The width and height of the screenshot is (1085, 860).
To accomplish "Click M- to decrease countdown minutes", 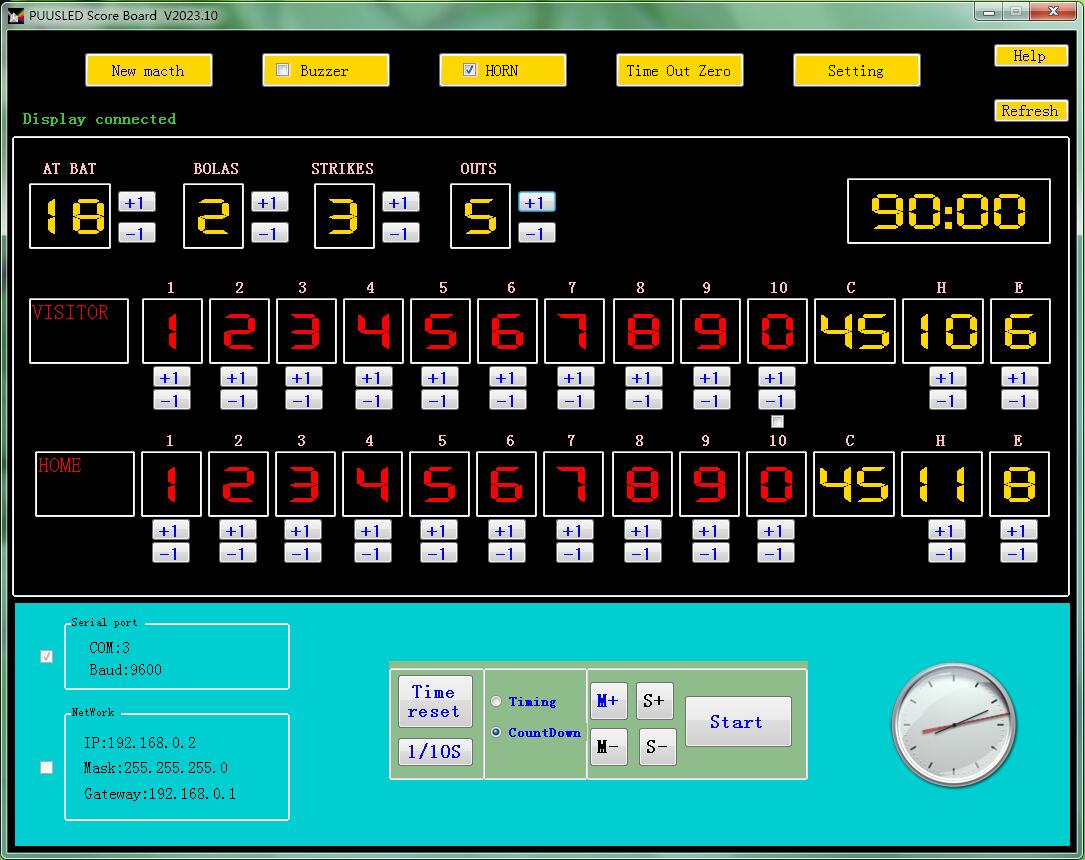I will click(x=608, y=746).
